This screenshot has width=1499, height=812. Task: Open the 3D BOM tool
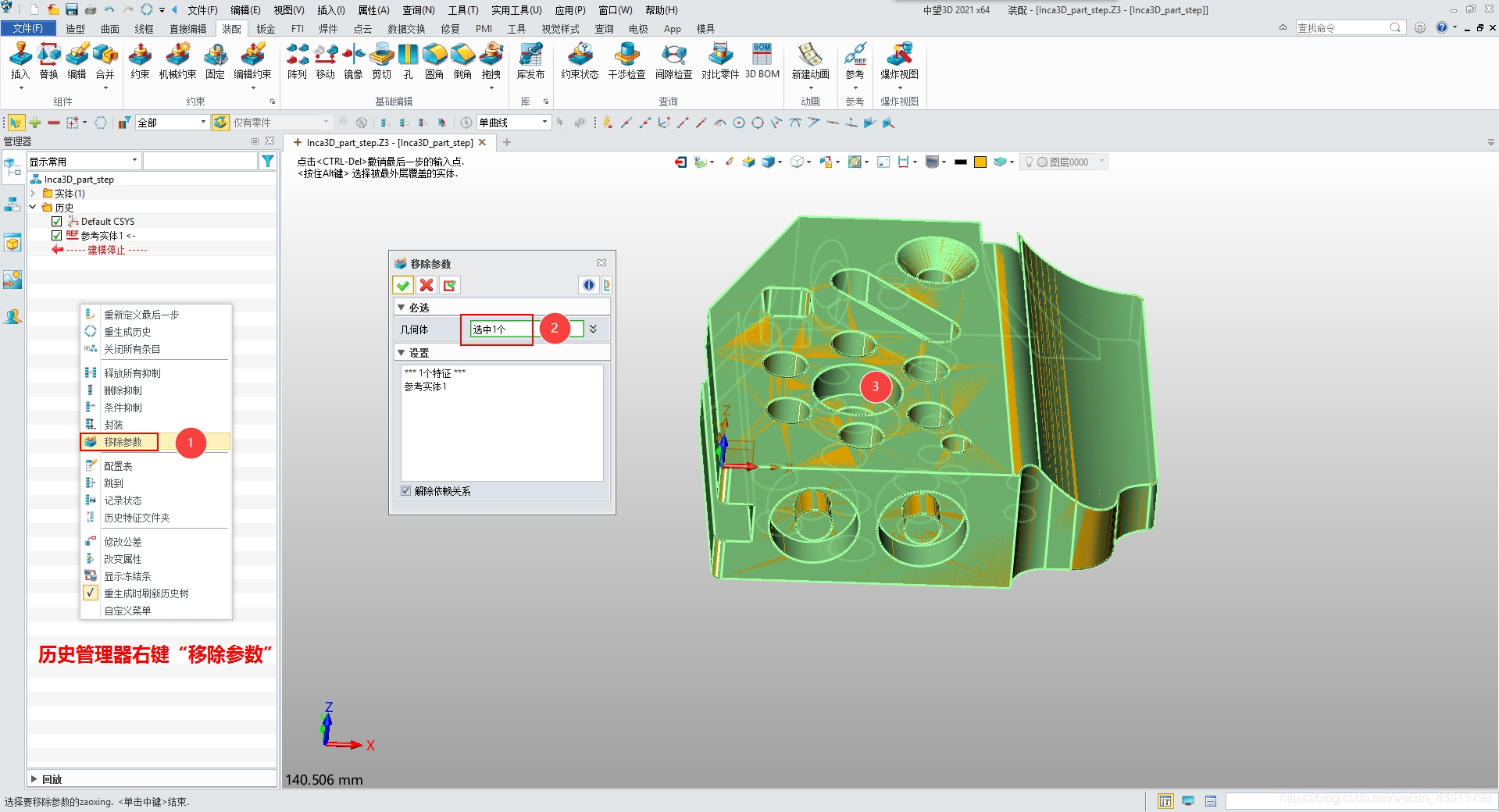(762, 61)
